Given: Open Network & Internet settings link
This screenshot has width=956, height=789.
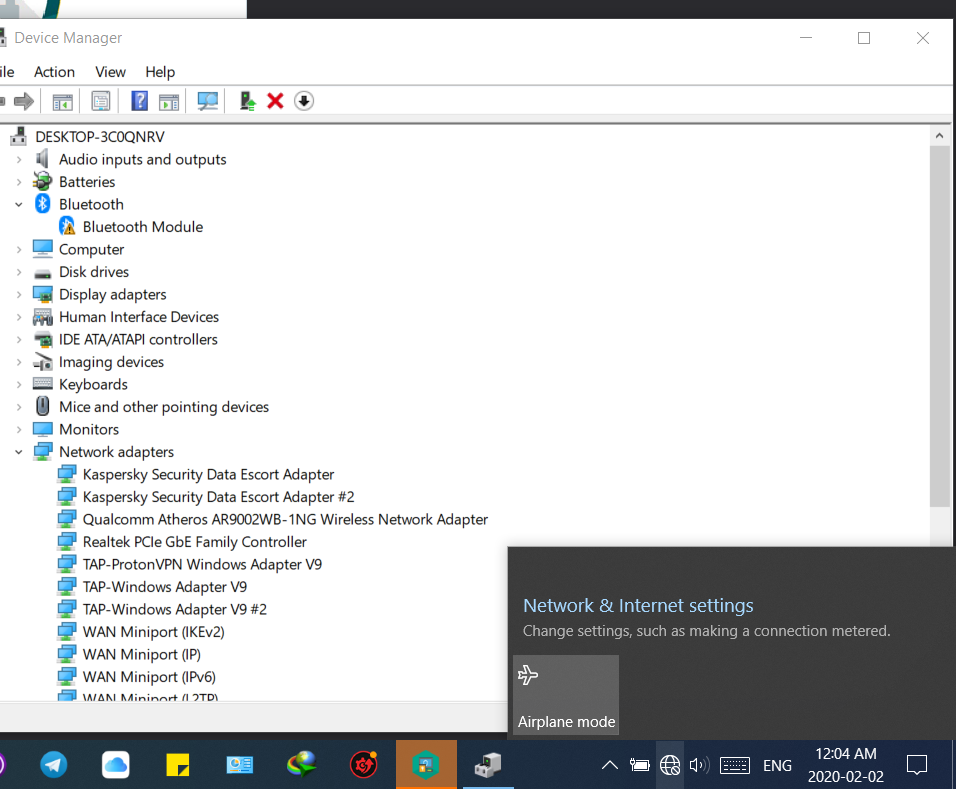Looking at the screenshot, I should click(638, 605).
